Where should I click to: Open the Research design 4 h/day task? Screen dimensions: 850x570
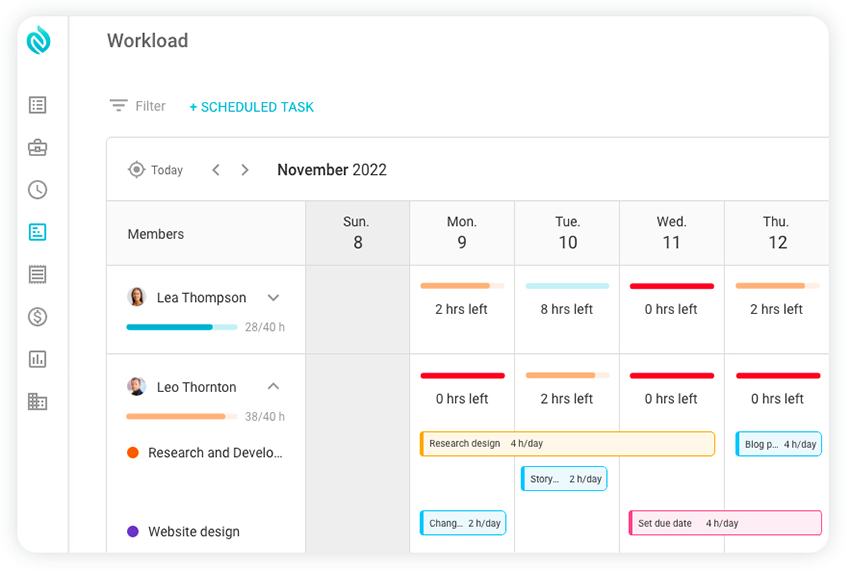coord(567,444)
